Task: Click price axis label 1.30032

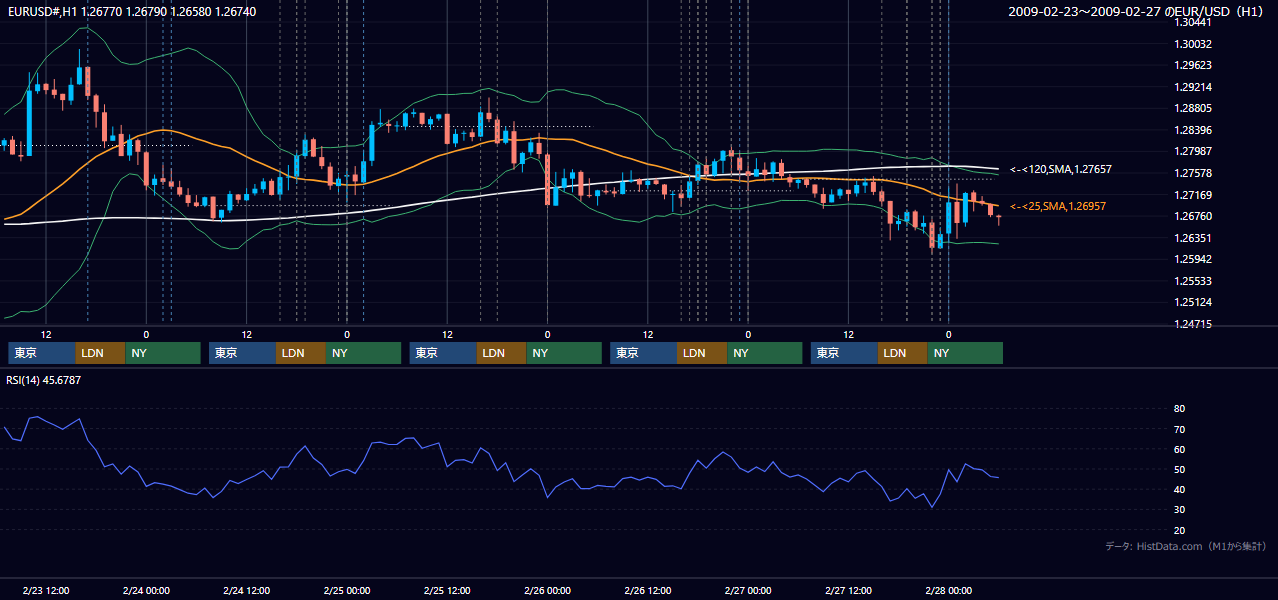Action: (x=1193, y=44)
